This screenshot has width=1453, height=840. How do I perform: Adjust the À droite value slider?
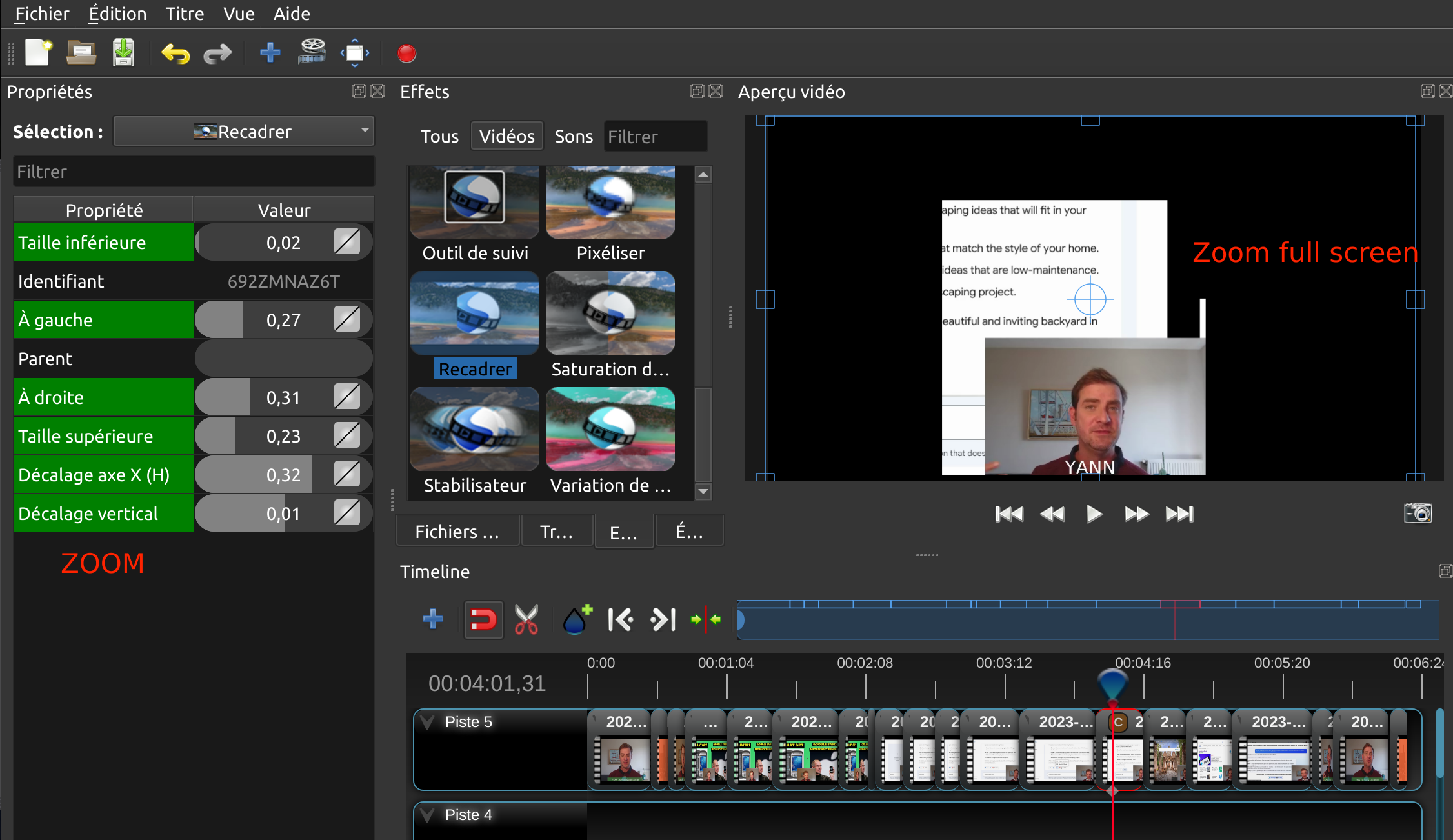[x=284, y=397]
